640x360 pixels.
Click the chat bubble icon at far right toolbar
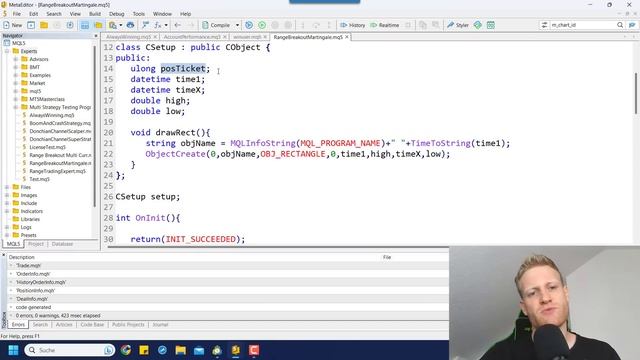(632, 25)
